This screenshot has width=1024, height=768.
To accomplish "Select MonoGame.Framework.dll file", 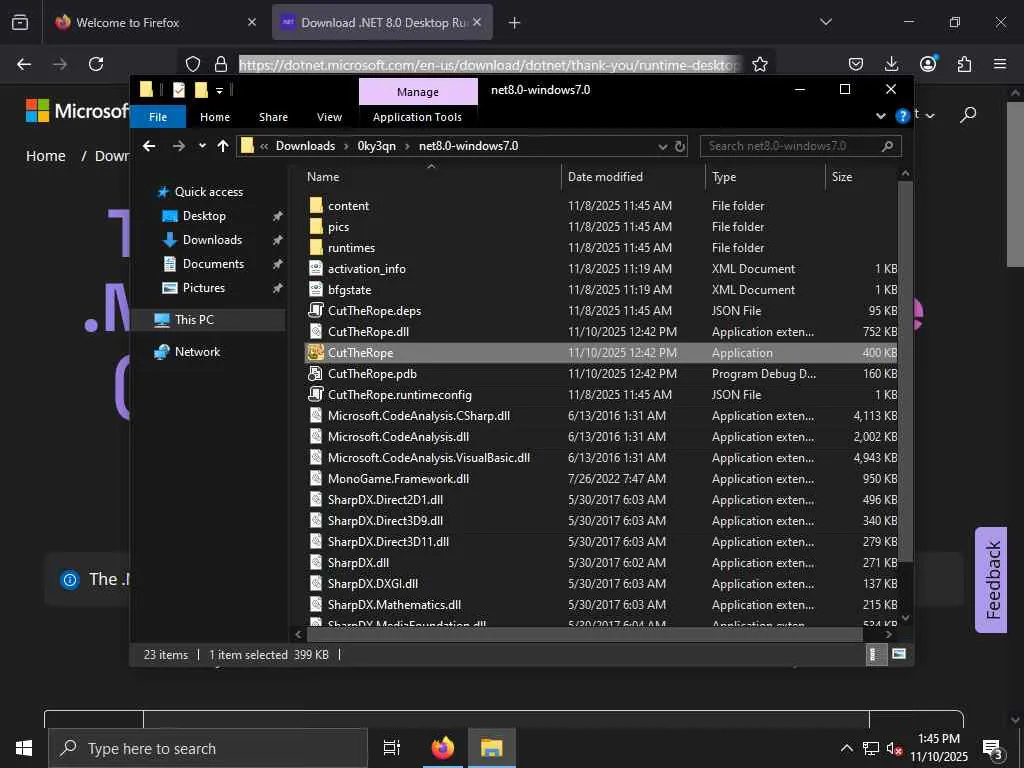I will click(x=398, y=479).
